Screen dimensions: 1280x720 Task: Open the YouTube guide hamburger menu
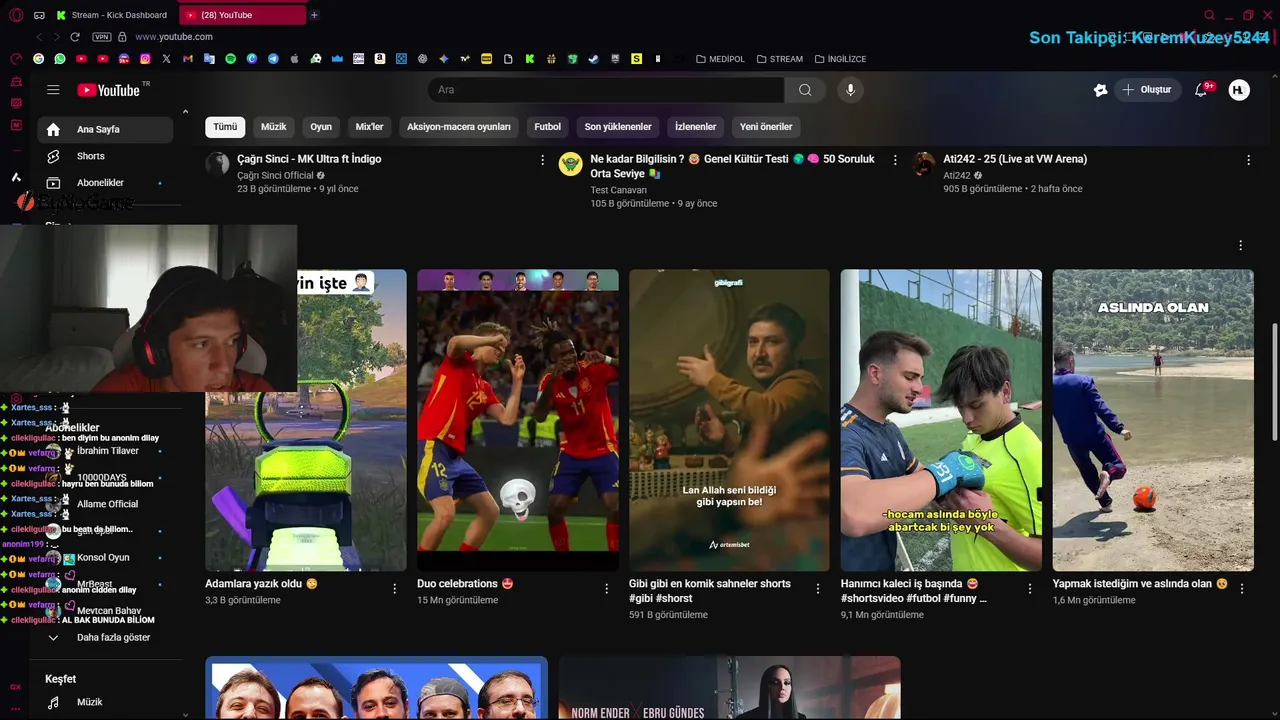53,90
